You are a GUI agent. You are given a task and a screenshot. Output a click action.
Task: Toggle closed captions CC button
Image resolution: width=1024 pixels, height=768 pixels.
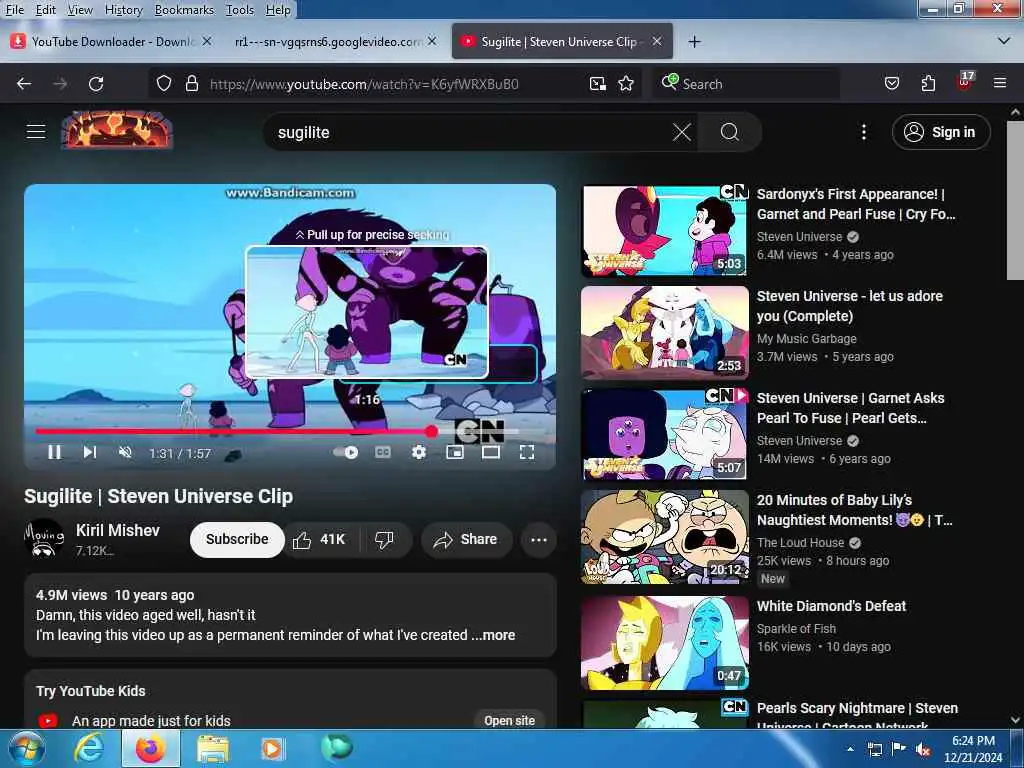(x=383, y=452)
